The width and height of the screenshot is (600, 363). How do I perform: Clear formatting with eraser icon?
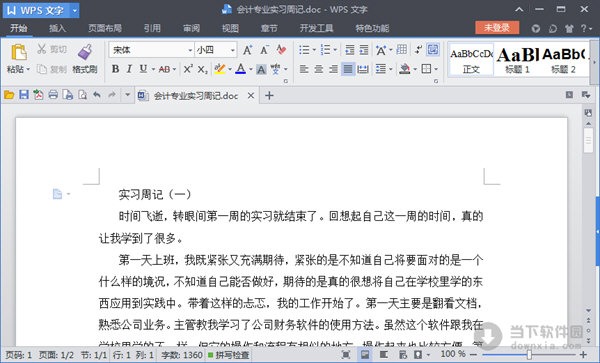tap(281, 50)
